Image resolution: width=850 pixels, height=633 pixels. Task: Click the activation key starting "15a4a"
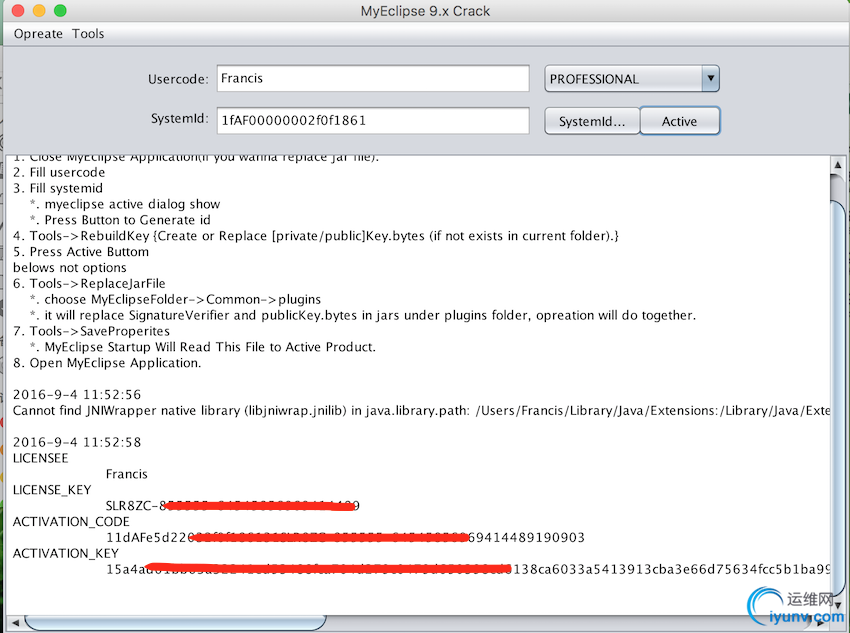[x=468, y=569]
